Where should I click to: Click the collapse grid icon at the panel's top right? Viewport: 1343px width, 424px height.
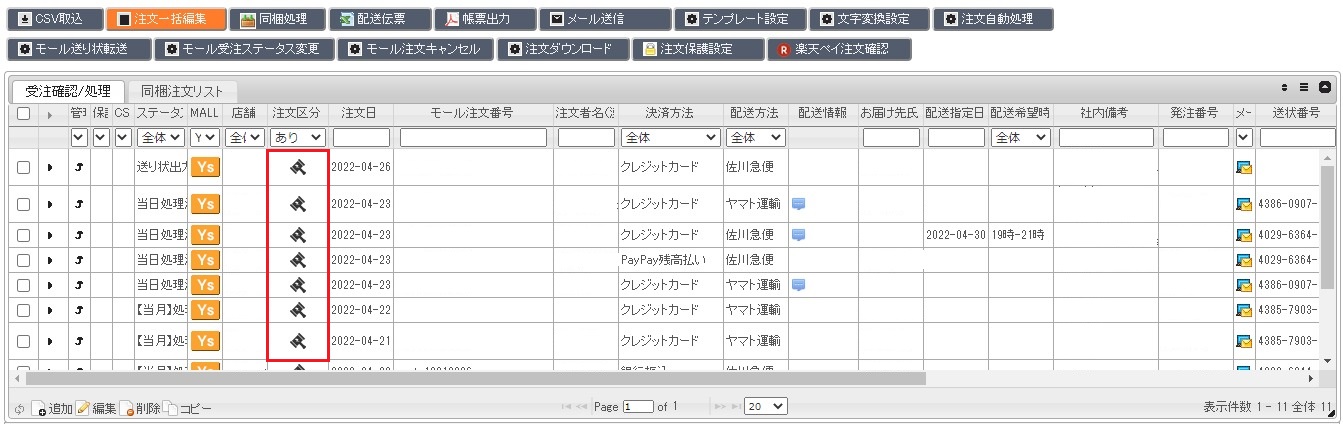[1325, 87]
